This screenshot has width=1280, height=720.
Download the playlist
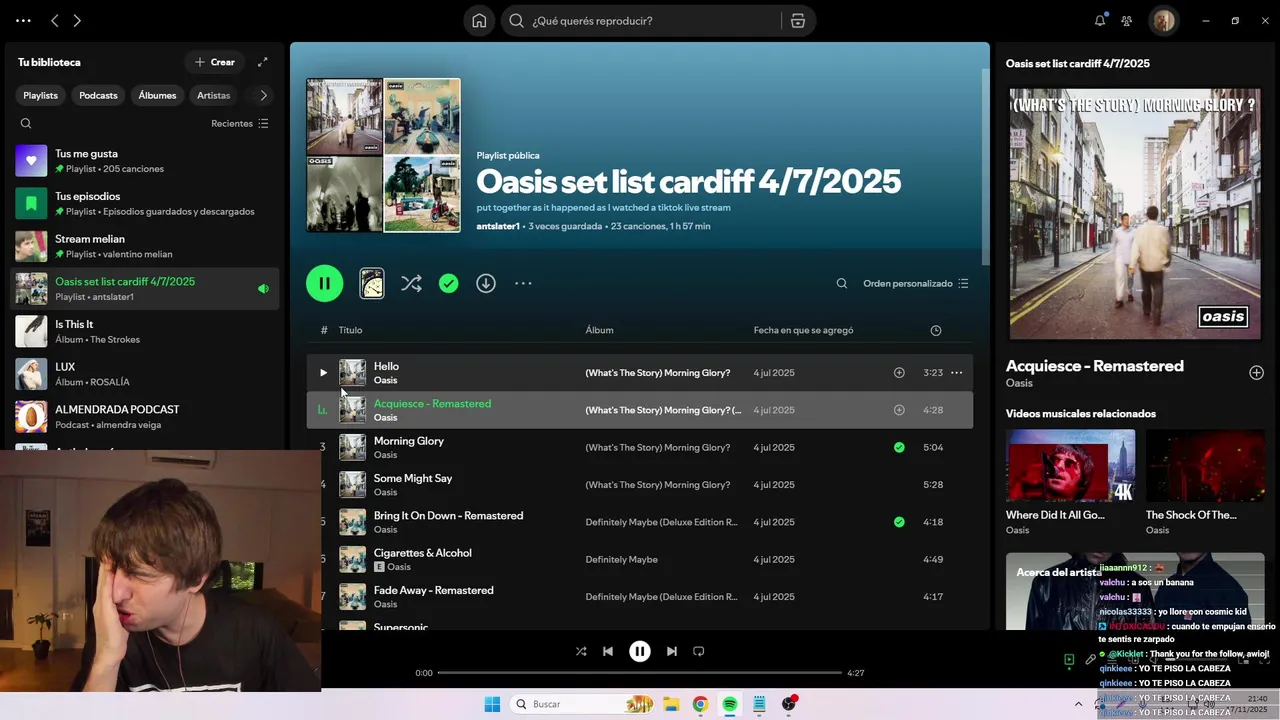pyautogui.click(x=486, y=284)
